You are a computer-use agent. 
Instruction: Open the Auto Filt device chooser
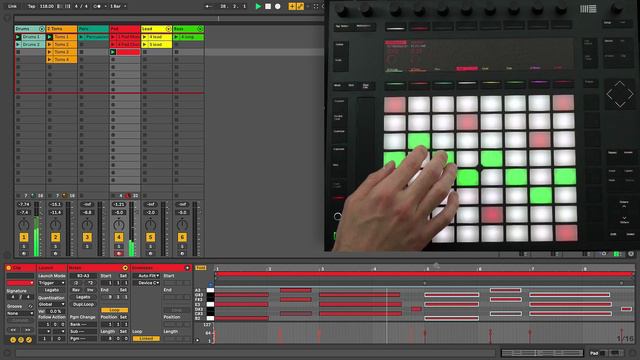point(146,276)
